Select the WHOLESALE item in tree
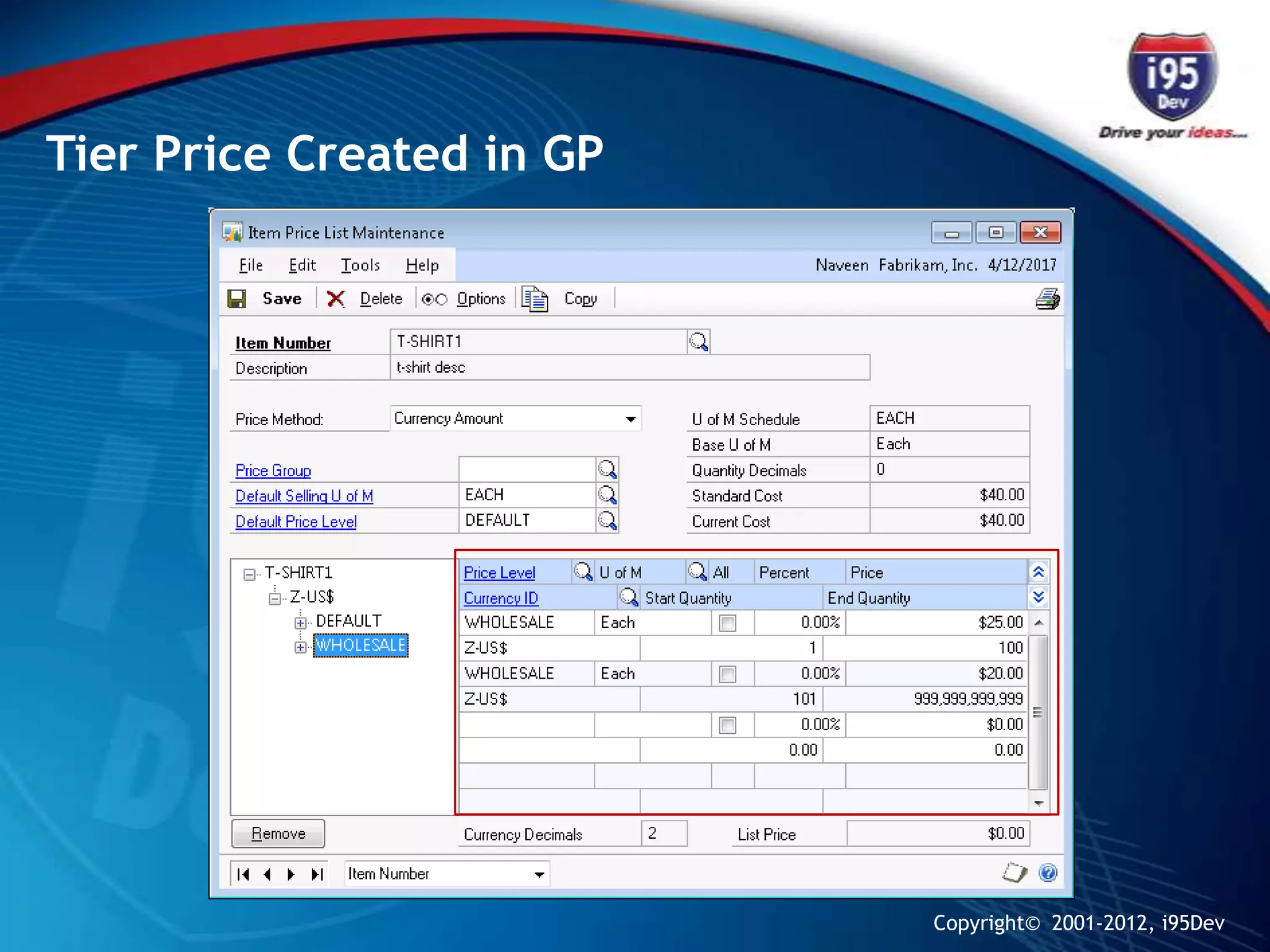1270x952 pixels. [361, 645]
